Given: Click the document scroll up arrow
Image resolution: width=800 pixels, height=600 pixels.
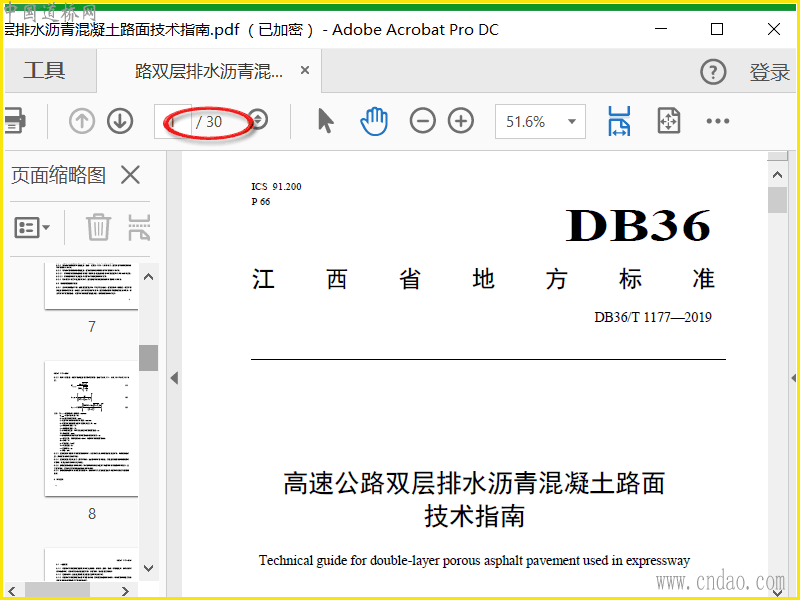Looking at the screenshot, I should [778, 175].
